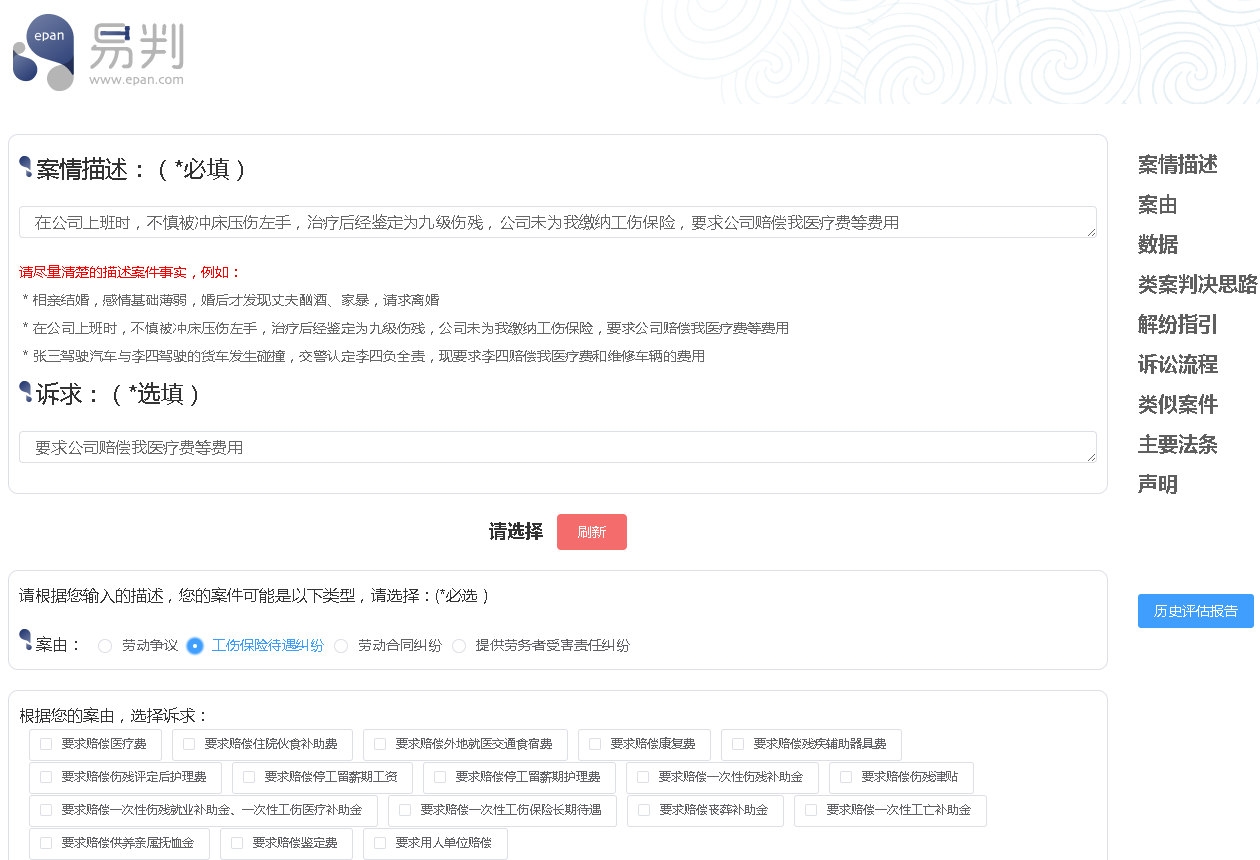Check 要求赔偿供养亲属抚恤金 checkbox

[x=46, y=843]
